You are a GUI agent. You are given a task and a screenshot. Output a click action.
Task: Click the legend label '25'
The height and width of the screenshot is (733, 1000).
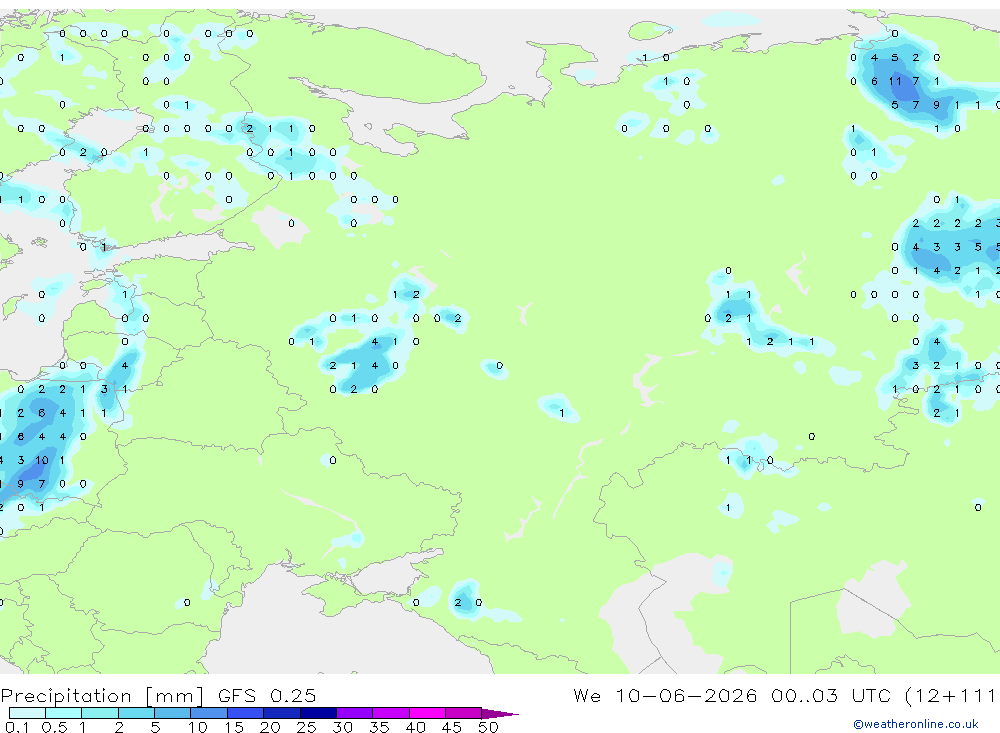tap(306, 727)
